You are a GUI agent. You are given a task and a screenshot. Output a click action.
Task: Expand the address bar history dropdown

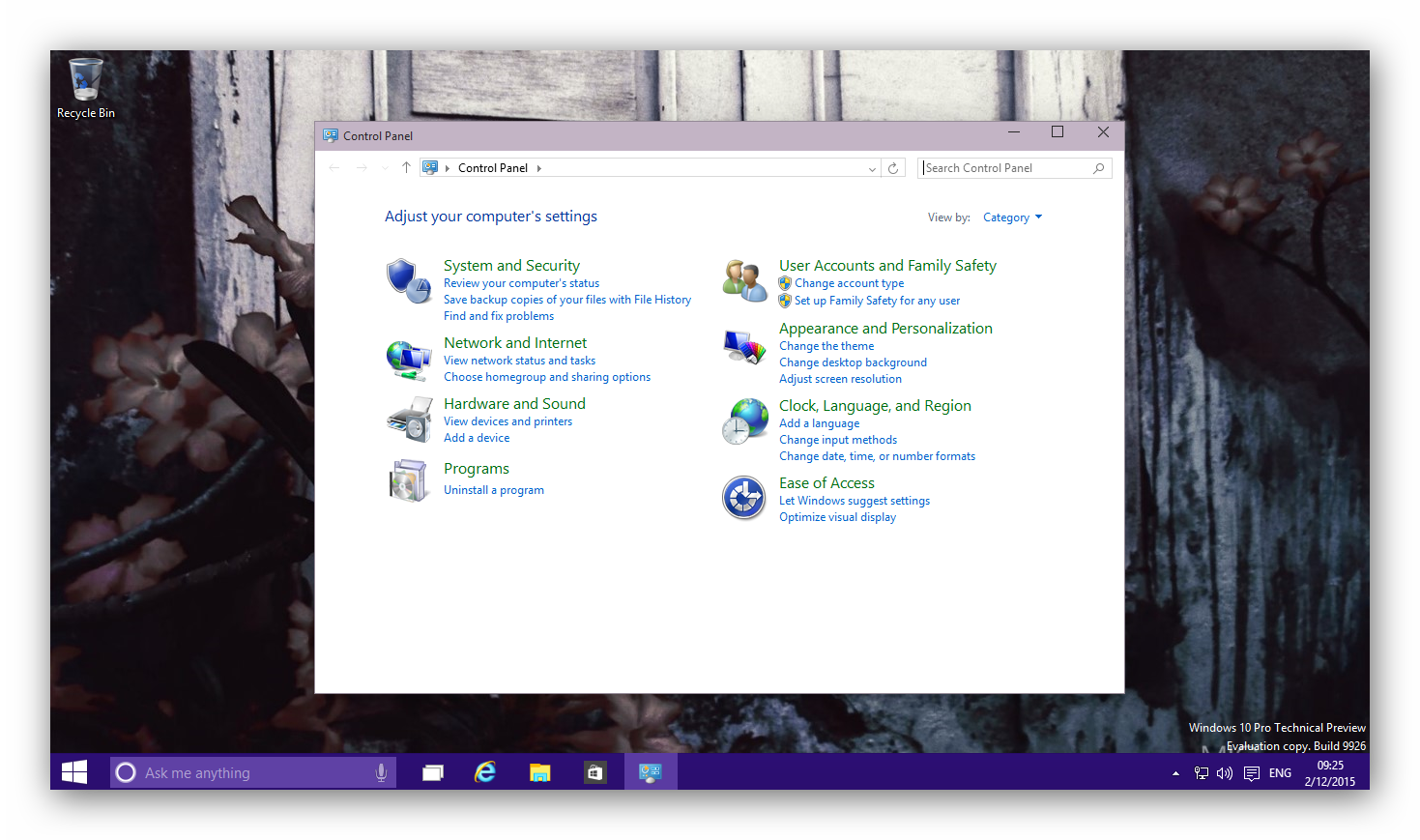pyautogui.click(x=872, y=168)
